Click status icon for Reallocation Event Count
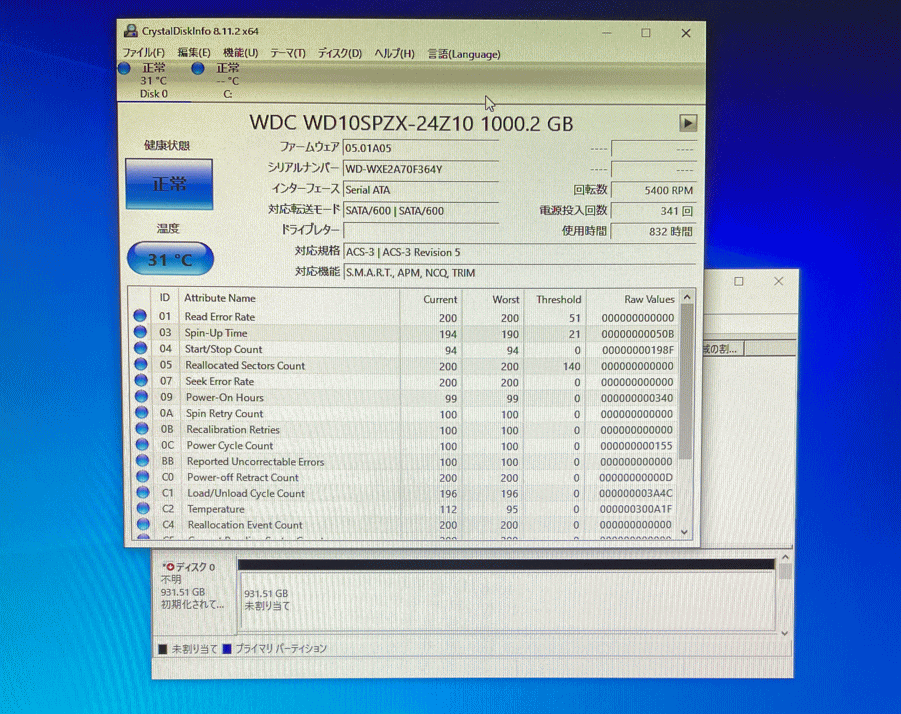 pyautogui.click(x=144, y=524)
